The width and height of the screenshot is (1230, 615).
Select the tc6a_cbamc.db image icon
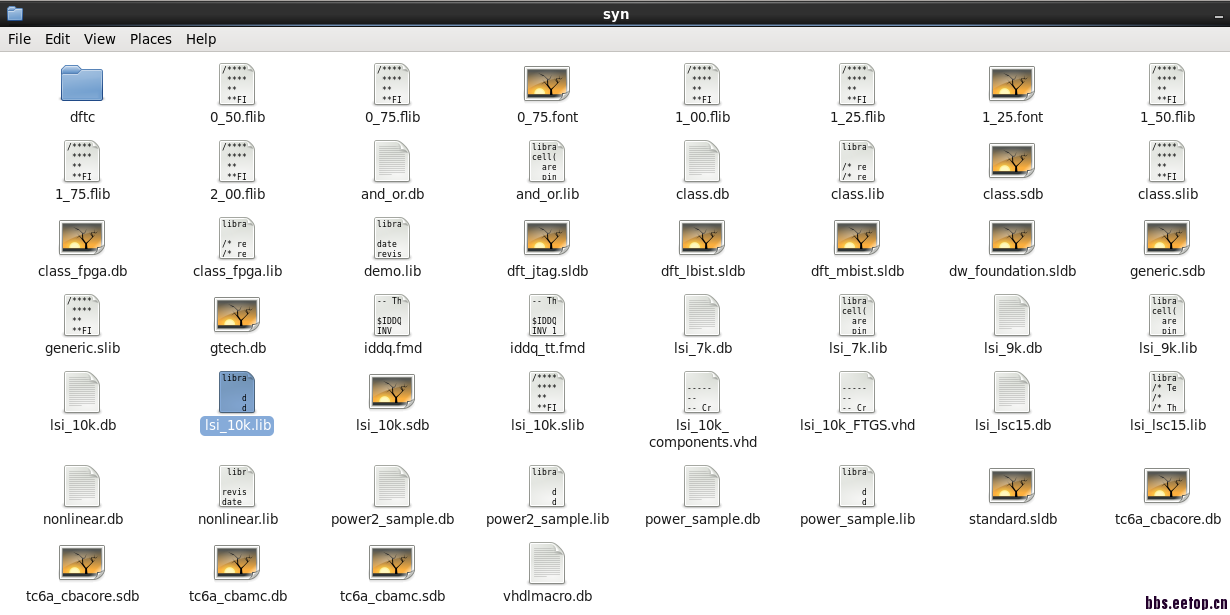point(237,563)
